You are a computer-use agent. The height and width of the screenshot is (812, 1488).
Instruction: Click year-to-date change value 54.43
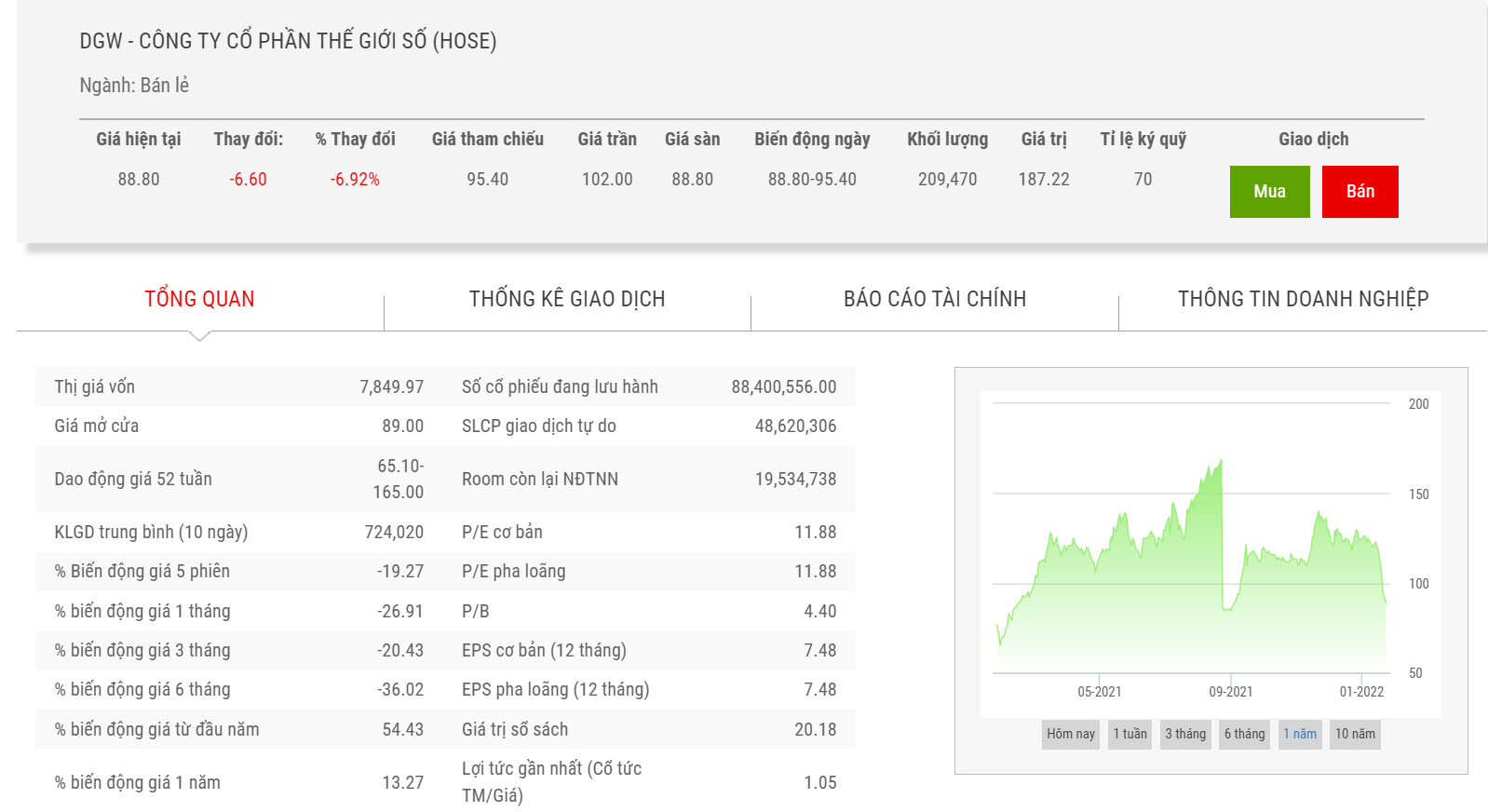(x=403, y=730)
